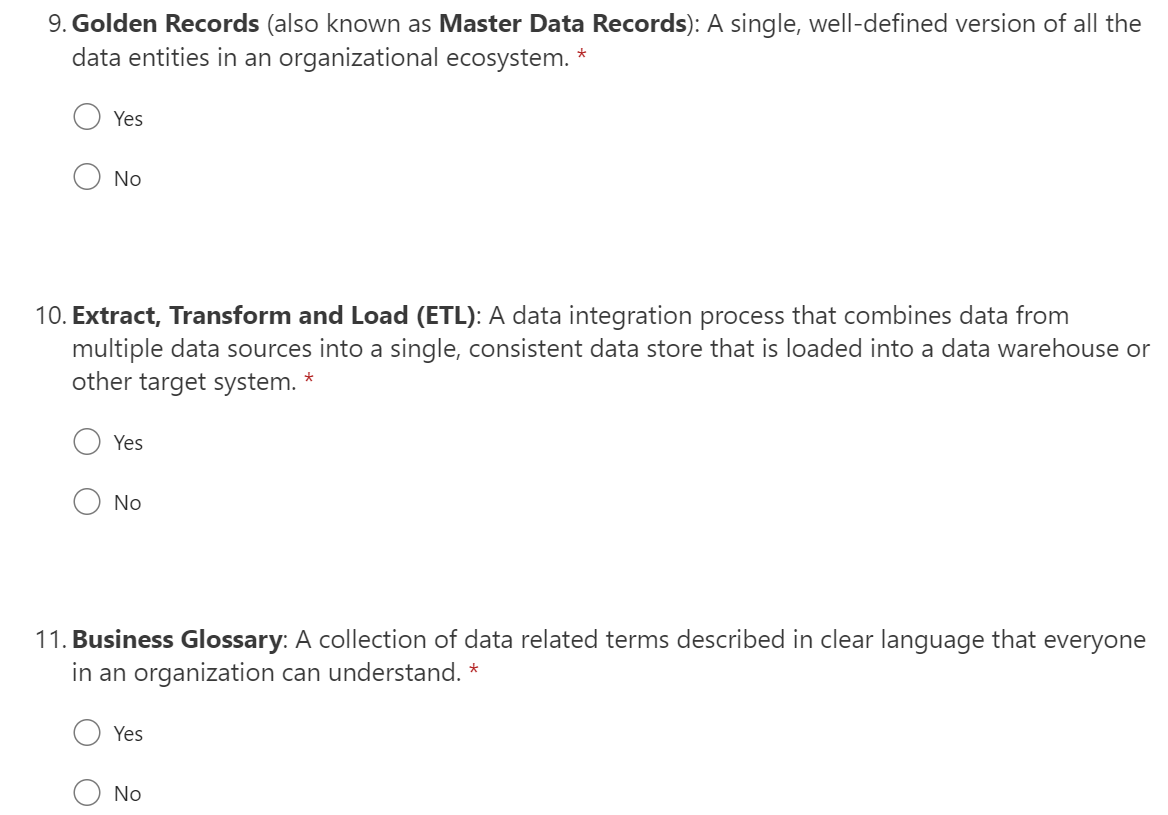This screenshot has width=1168, height=815.
Task: Click the required asterisk on question 9
Action: coord(582,58)
